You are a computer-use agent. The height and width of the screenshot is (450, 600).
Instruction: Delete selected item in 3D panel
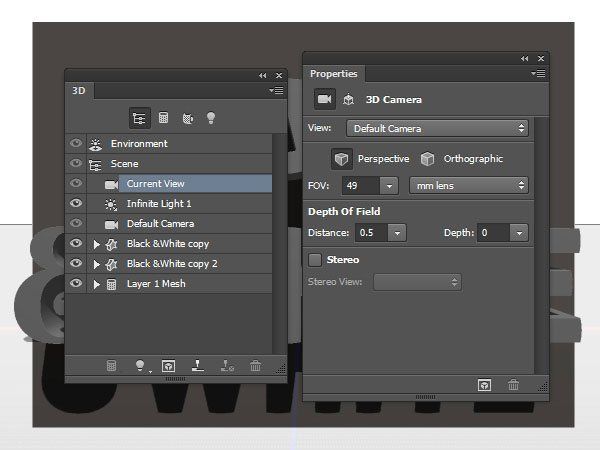pos(255,366)
